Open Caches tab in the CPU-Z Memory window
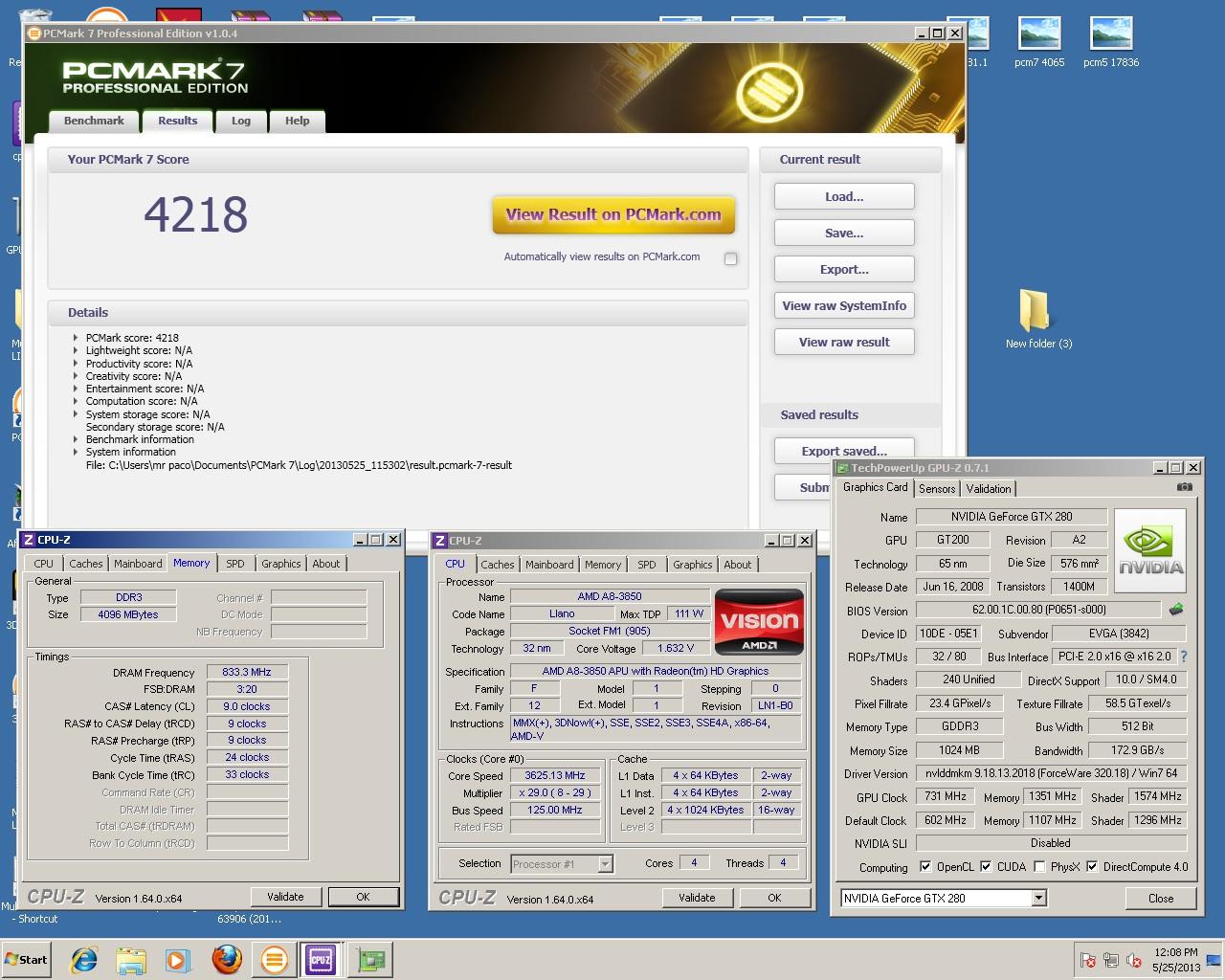 click(85, 564)
